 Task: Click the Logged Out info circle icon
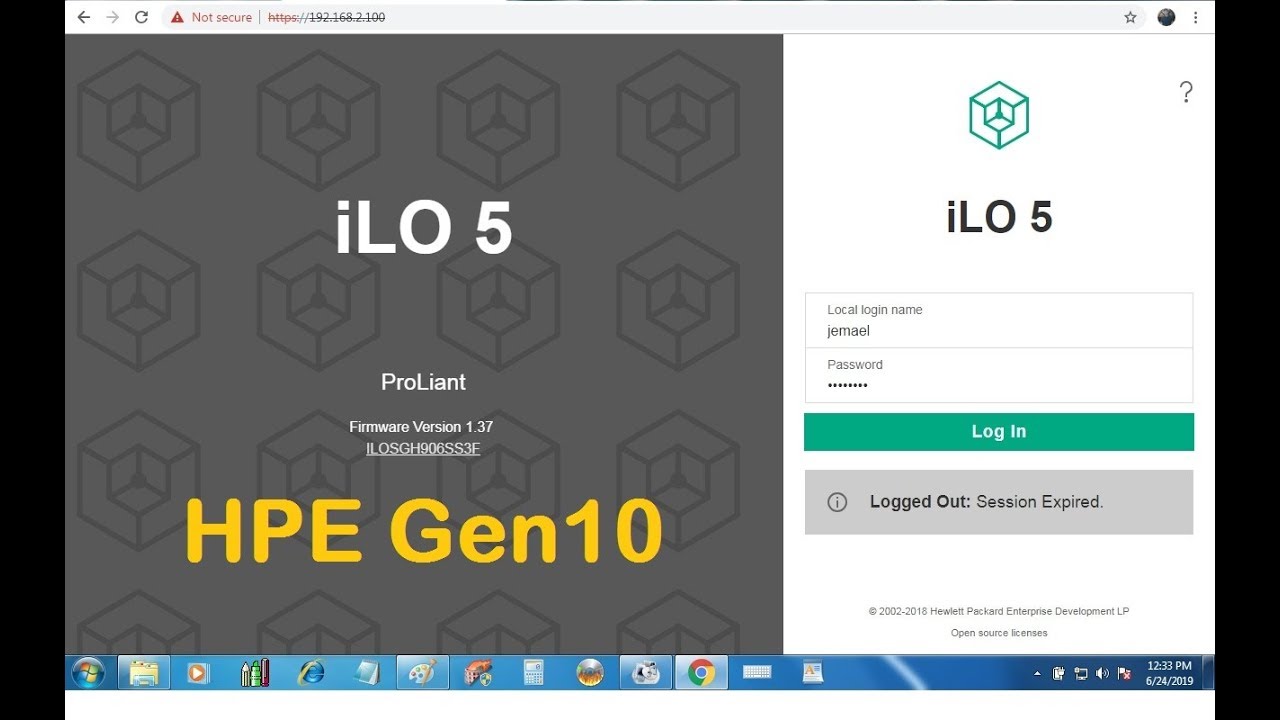pyautogui.click(x=837, y=502)
